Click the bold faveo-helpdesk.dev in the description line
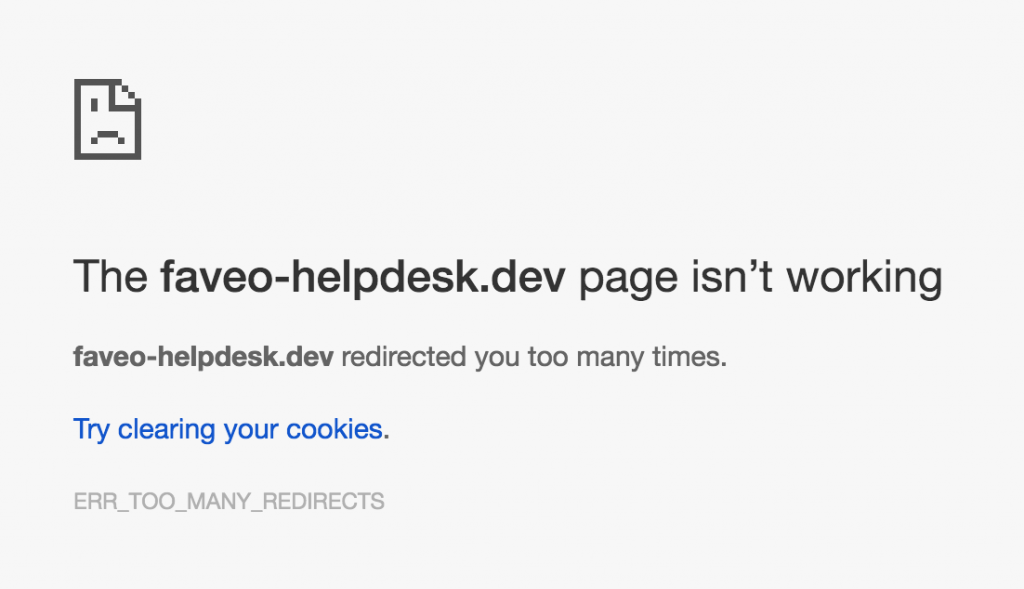1024x589 pixels. point(203,357)
